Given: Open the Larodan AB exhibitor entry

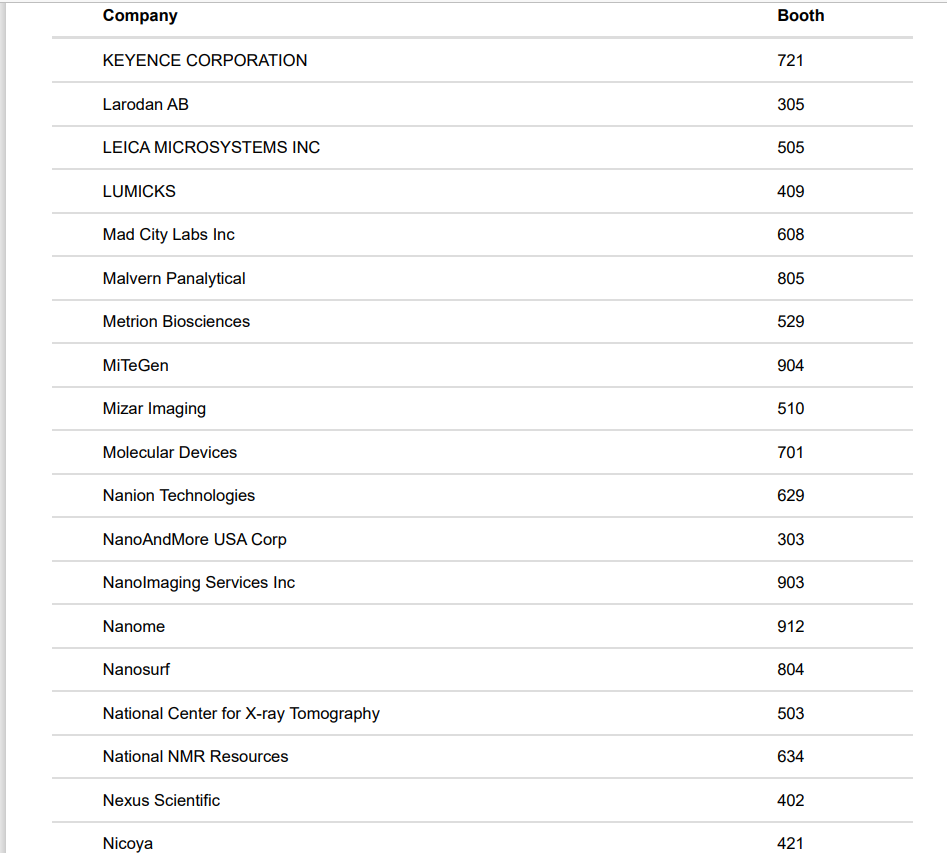Looking at the screenshot, I should point(146,105).
